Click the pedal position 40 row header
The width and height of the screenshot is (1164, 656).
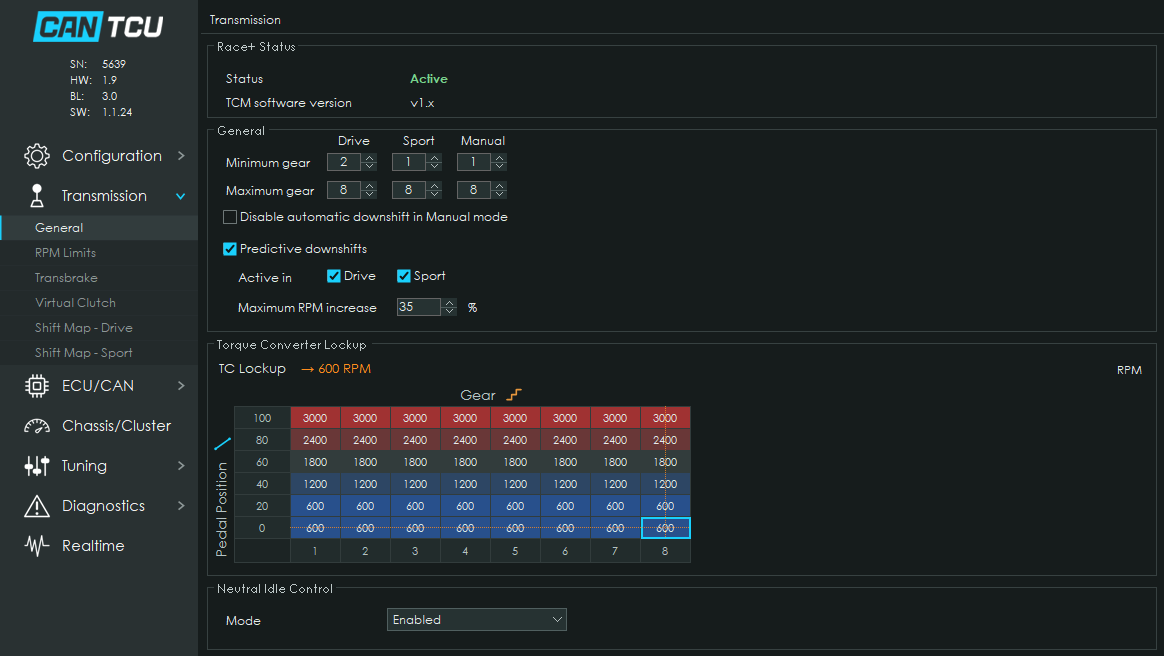click(x=262, y=484)
